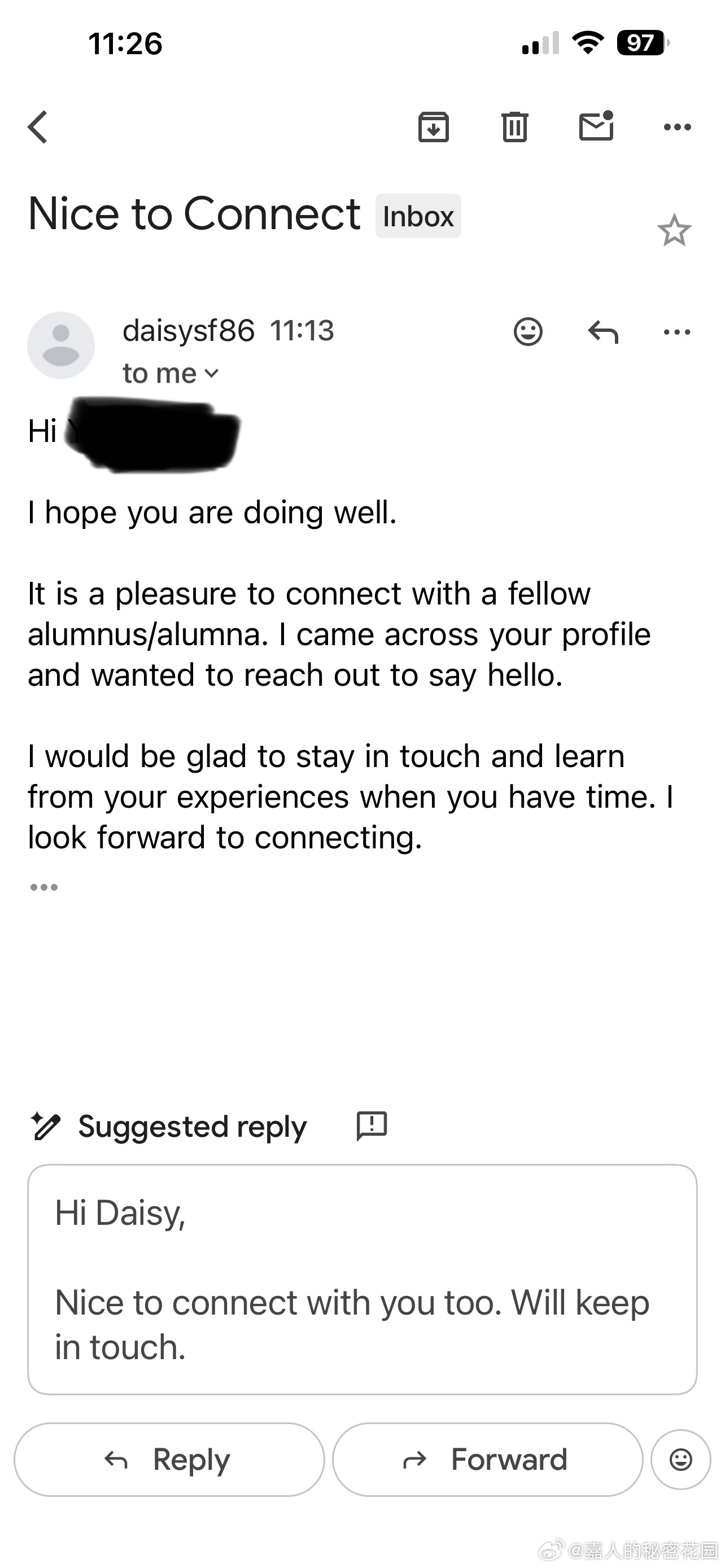Tap the reply arrow beside sender name
This screenshot has height=1568, width=725.
[x=603, y=332]
